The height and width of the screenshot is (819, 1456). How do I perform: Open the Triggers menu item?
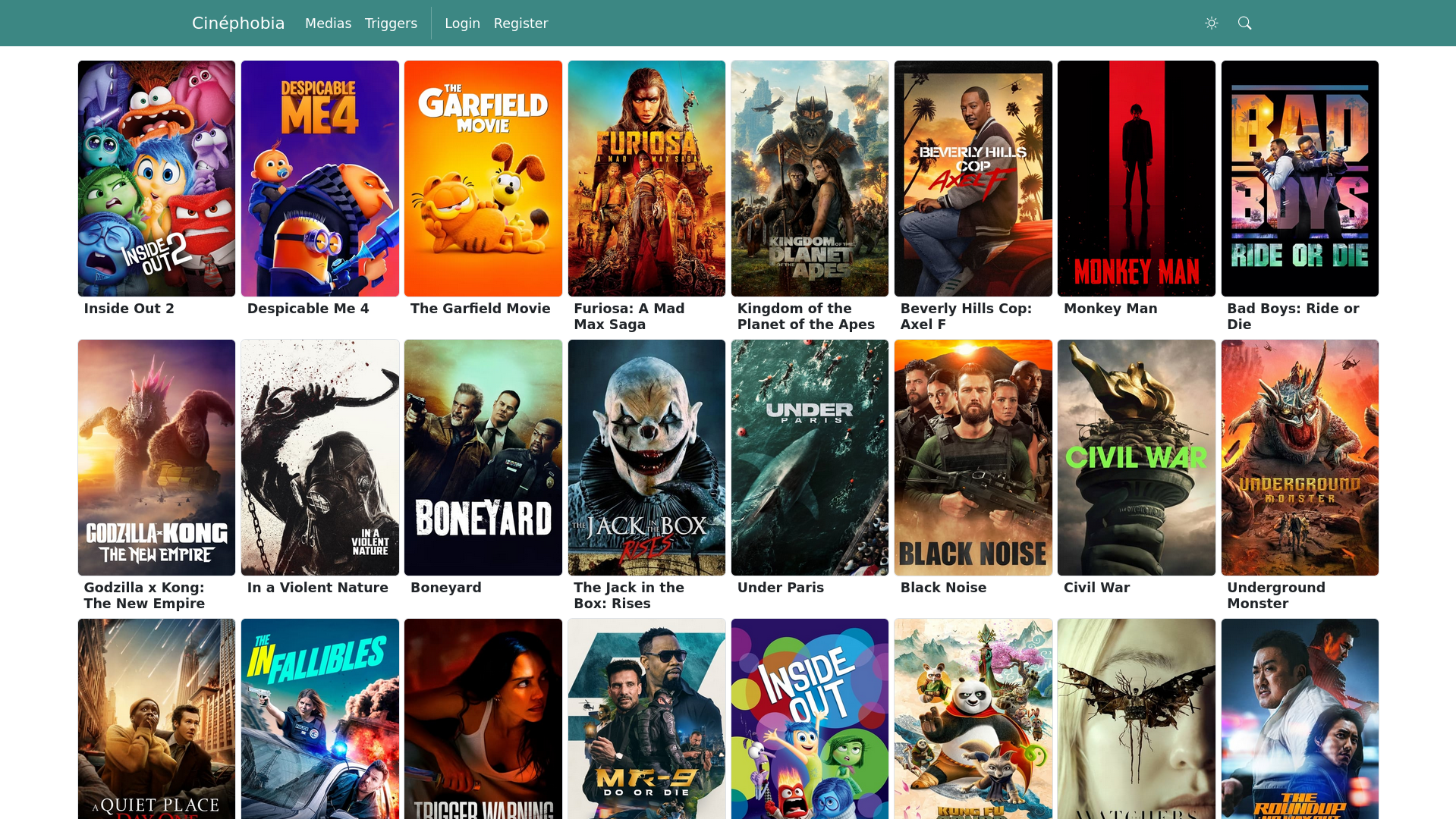[391, 24]
